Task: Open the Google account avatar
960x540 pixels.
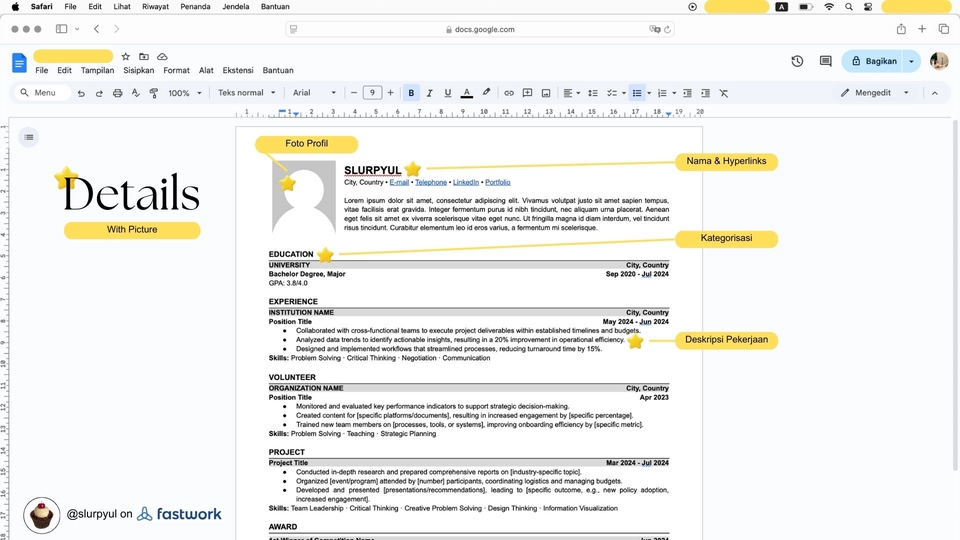Action: click(939, 61)
